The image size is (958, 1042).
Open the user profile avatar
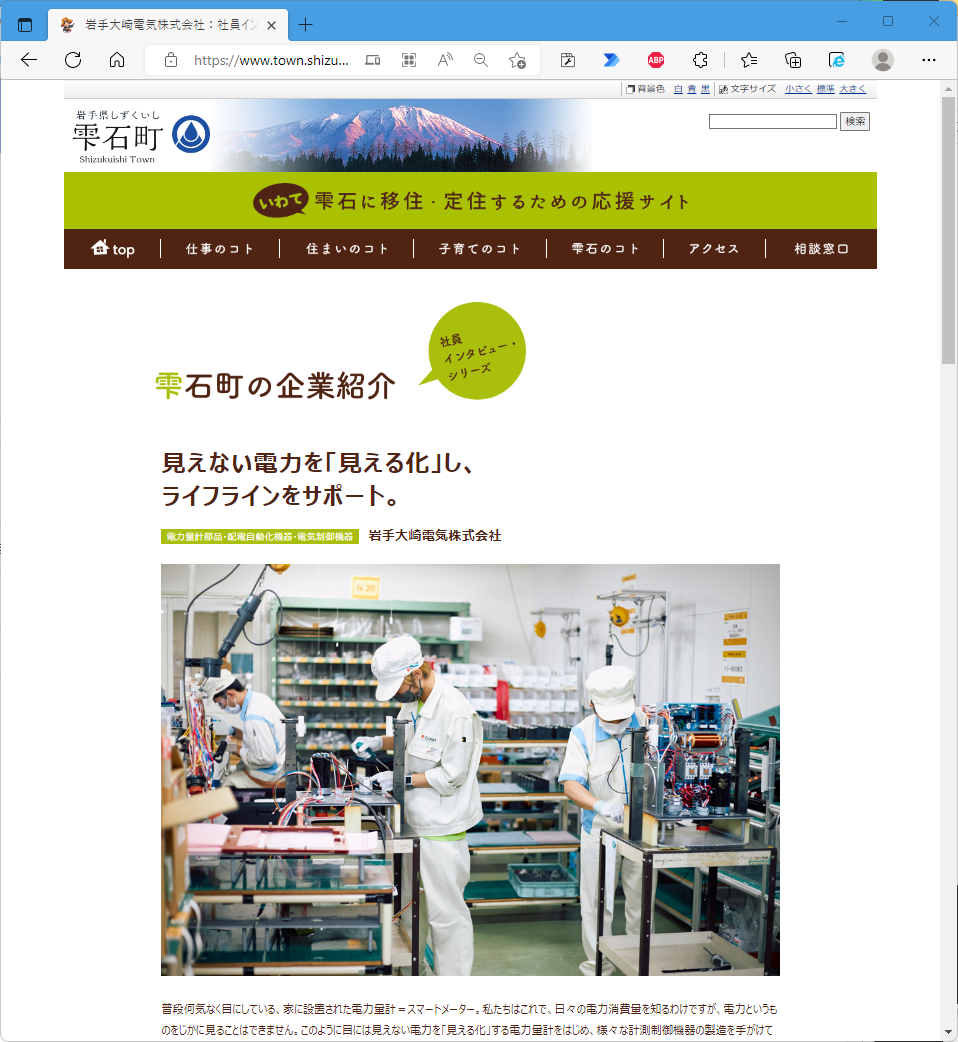click(x=883, y=60)
